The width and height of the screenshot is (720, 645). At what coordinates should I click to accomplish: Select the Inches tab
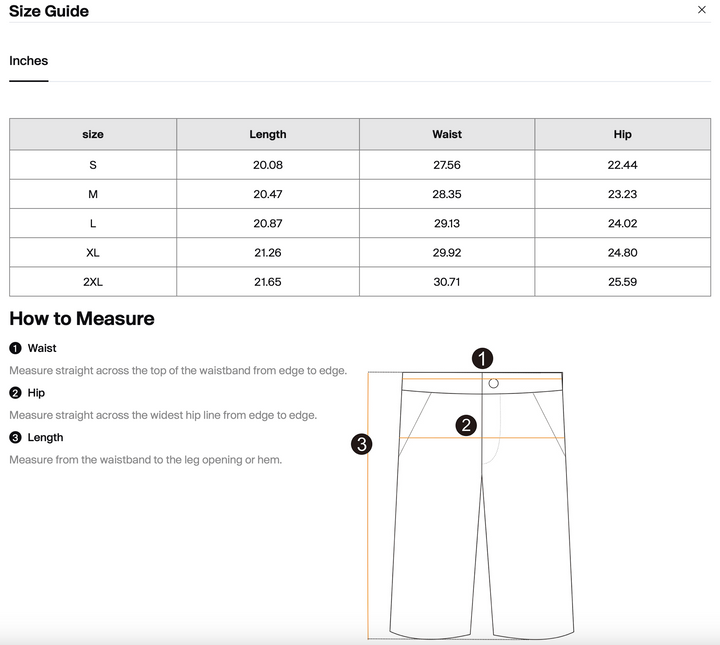(28, 61)
